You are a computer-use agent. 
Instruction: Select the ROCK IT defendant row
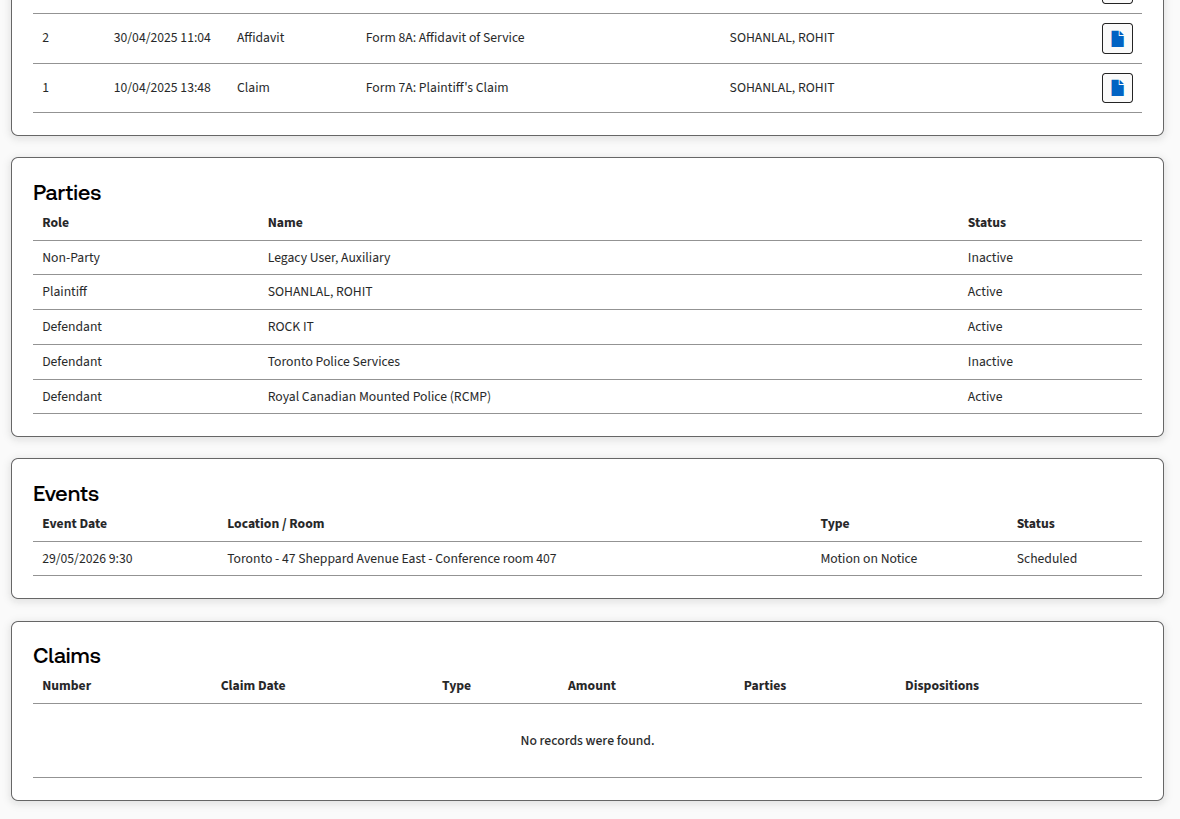pos(587,327)
